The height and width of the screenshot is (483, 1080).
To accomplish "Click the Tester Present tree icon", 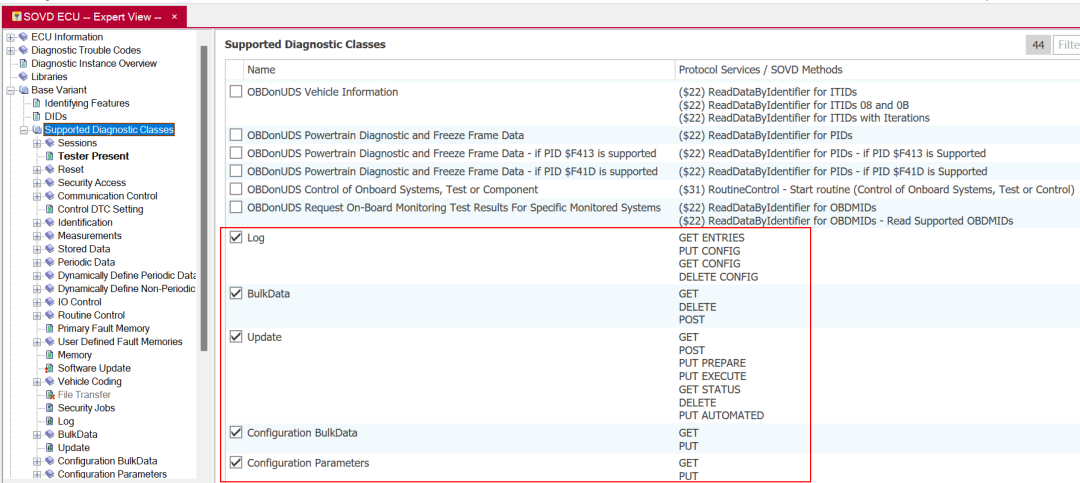I will click(49, 156).
